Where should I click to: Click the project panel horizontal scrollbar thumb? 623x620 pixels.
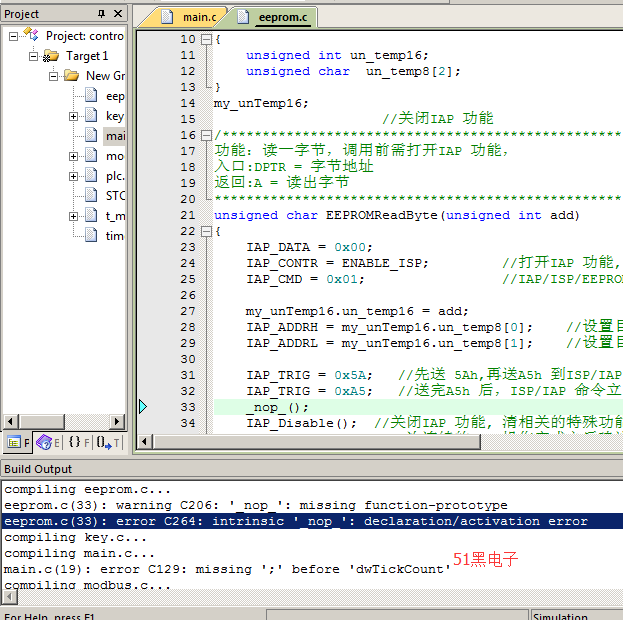pyautogui.click(x=42, y=421)
